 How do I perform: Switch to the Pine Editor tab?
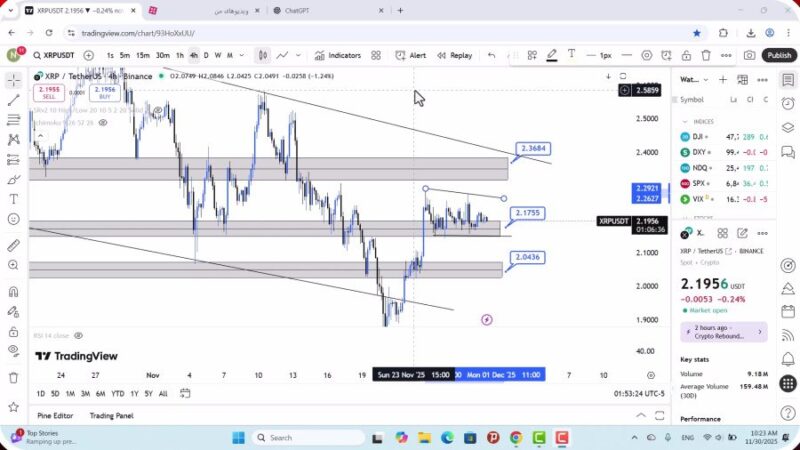tap(56, 415)
